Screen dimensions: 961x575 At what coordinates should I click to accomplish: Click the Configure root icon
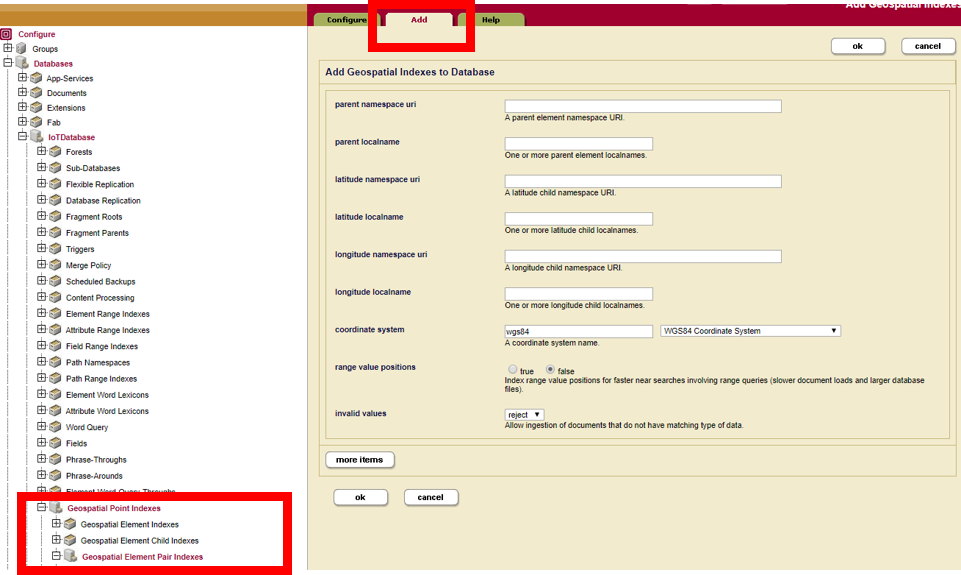(6, 34)
